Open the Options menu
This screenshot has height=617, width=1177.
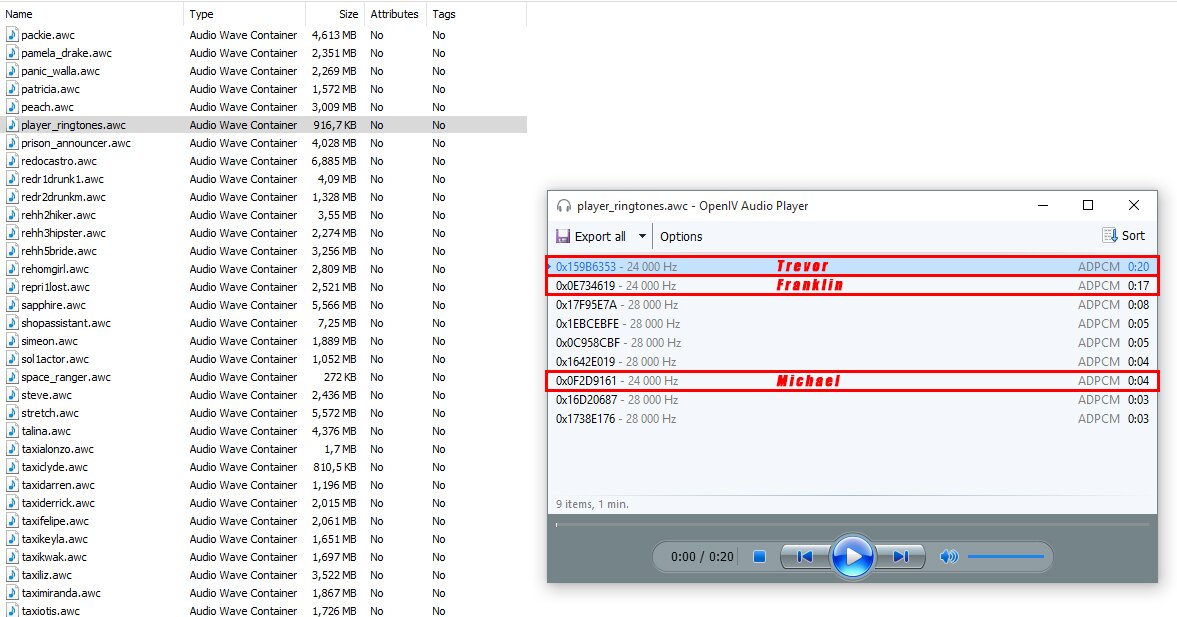point(681,237)
